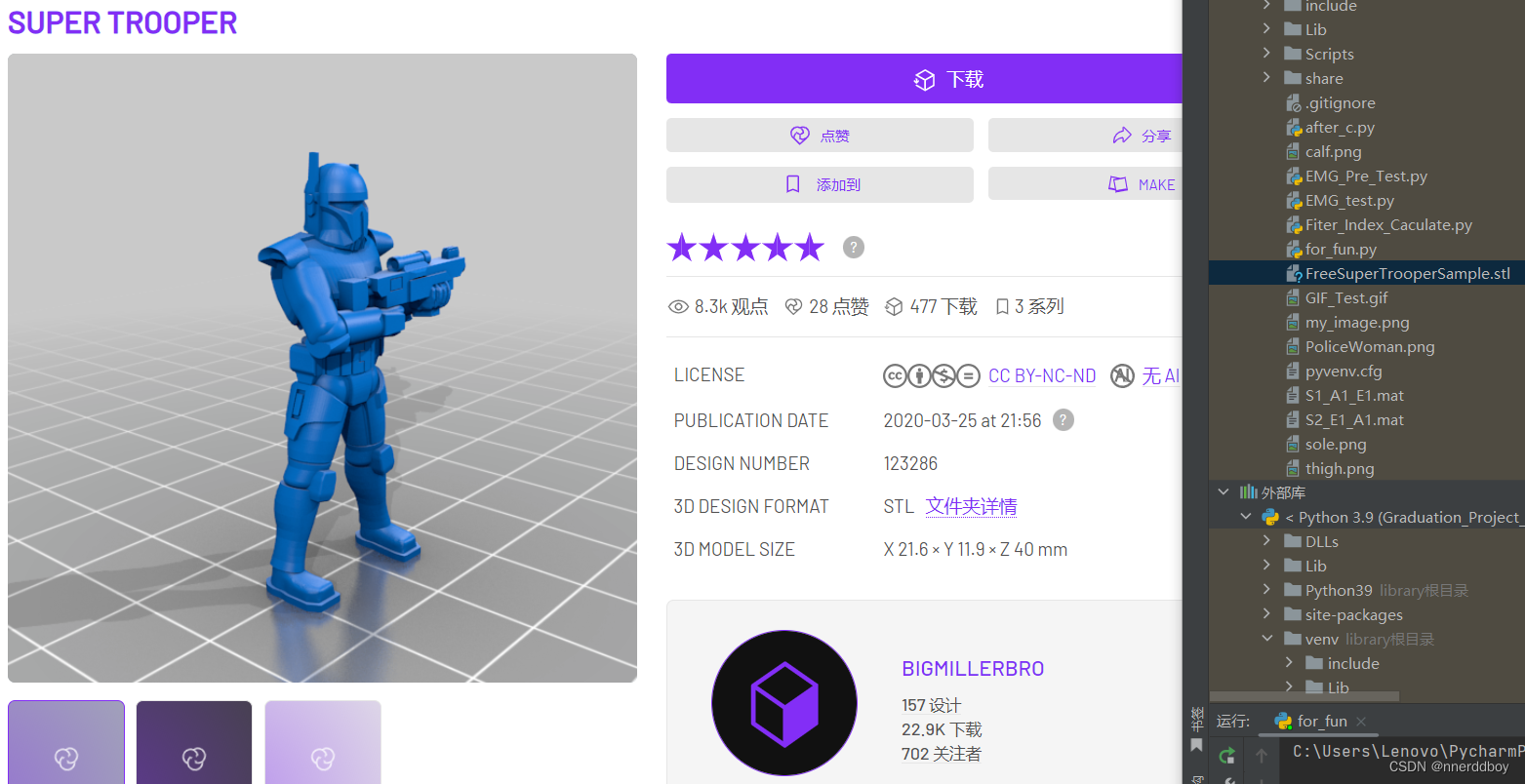Viewport: 1525px width, 784px height.
Task: Close the for_fun run tab
Action: click(x=1361, y=722)
